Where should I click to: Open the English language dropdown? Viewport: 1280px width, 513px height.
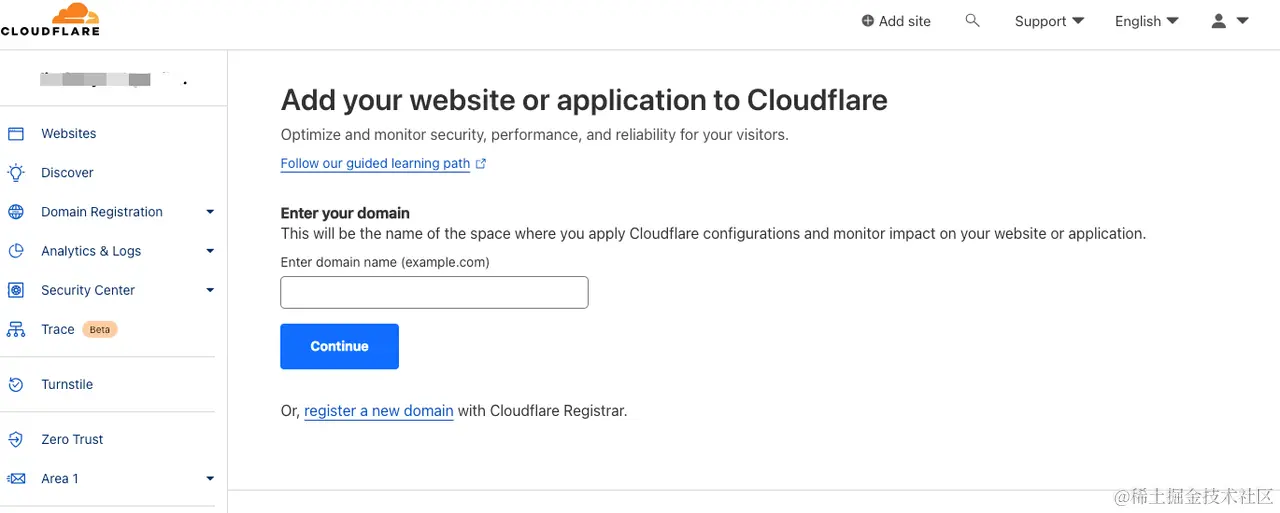1146,21
